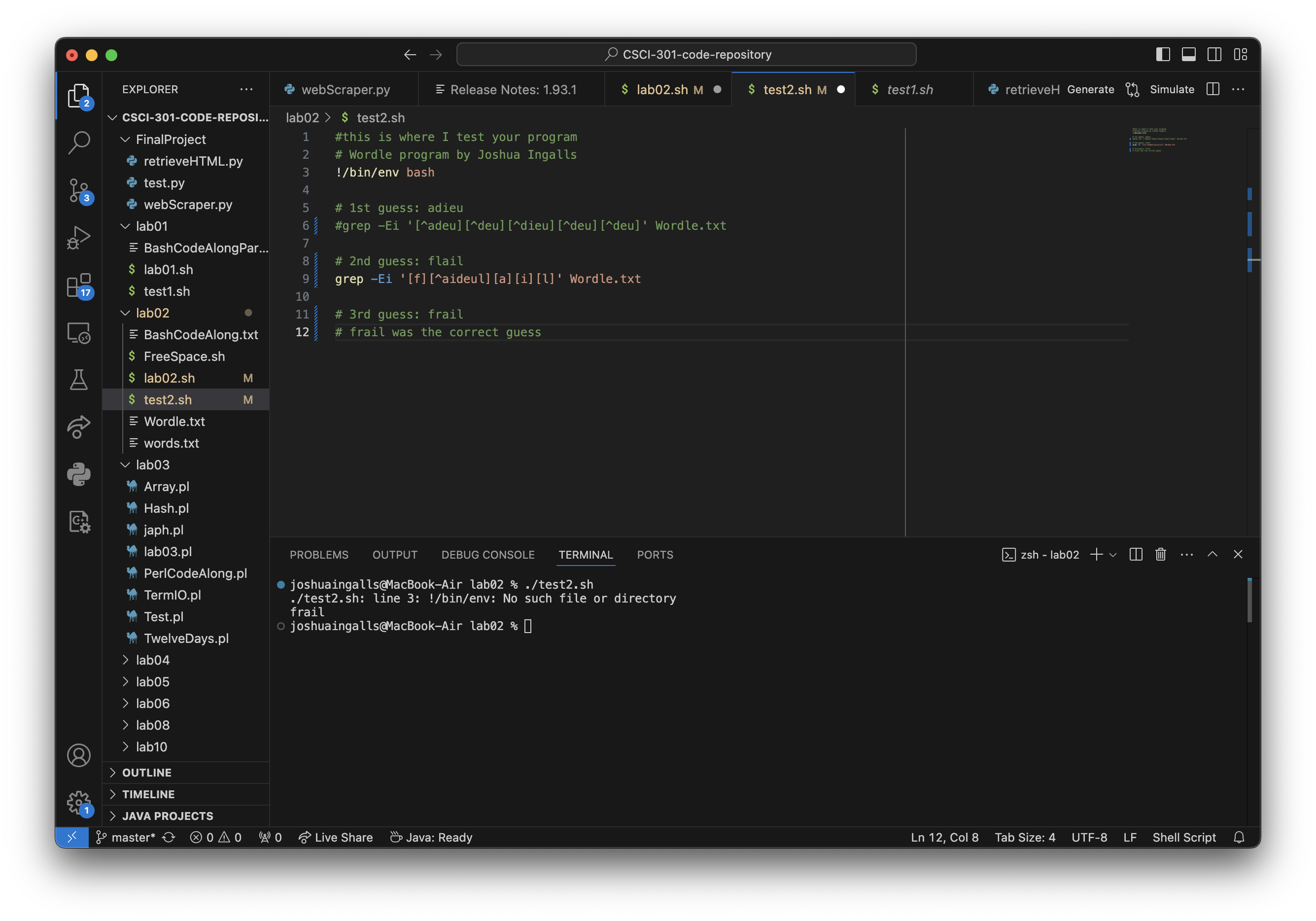
Task: Collapse the lab01 folder
Action: point(186,226)
